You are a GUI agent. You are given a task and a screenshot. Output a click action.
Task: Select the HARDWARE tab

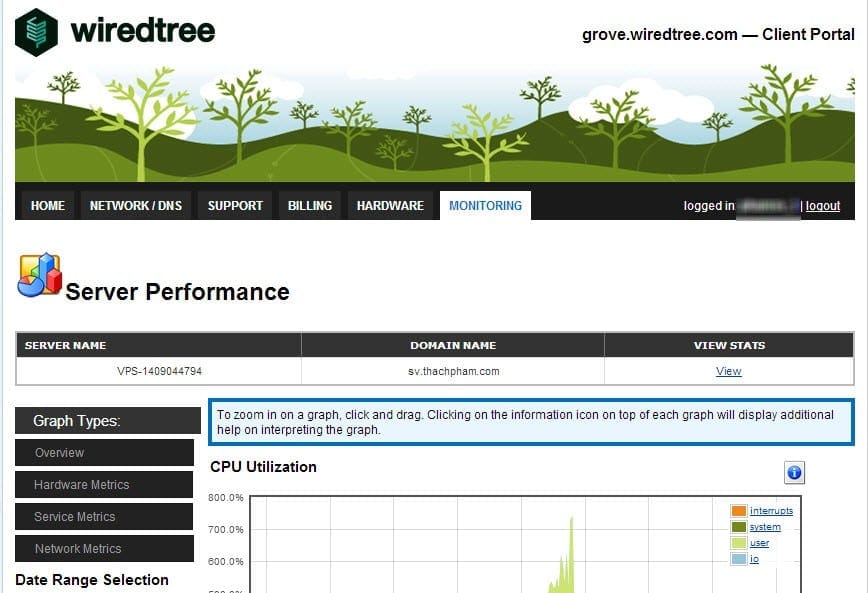[390, 205]
